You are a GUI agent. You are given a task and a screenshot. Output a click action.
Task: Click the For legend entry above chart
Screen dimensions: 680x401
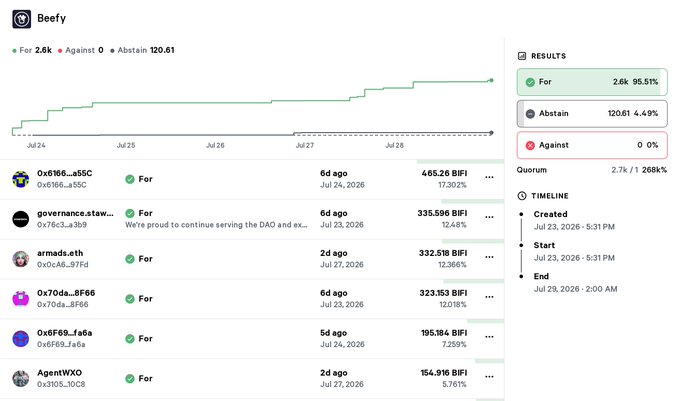click(x=32, y=50)
